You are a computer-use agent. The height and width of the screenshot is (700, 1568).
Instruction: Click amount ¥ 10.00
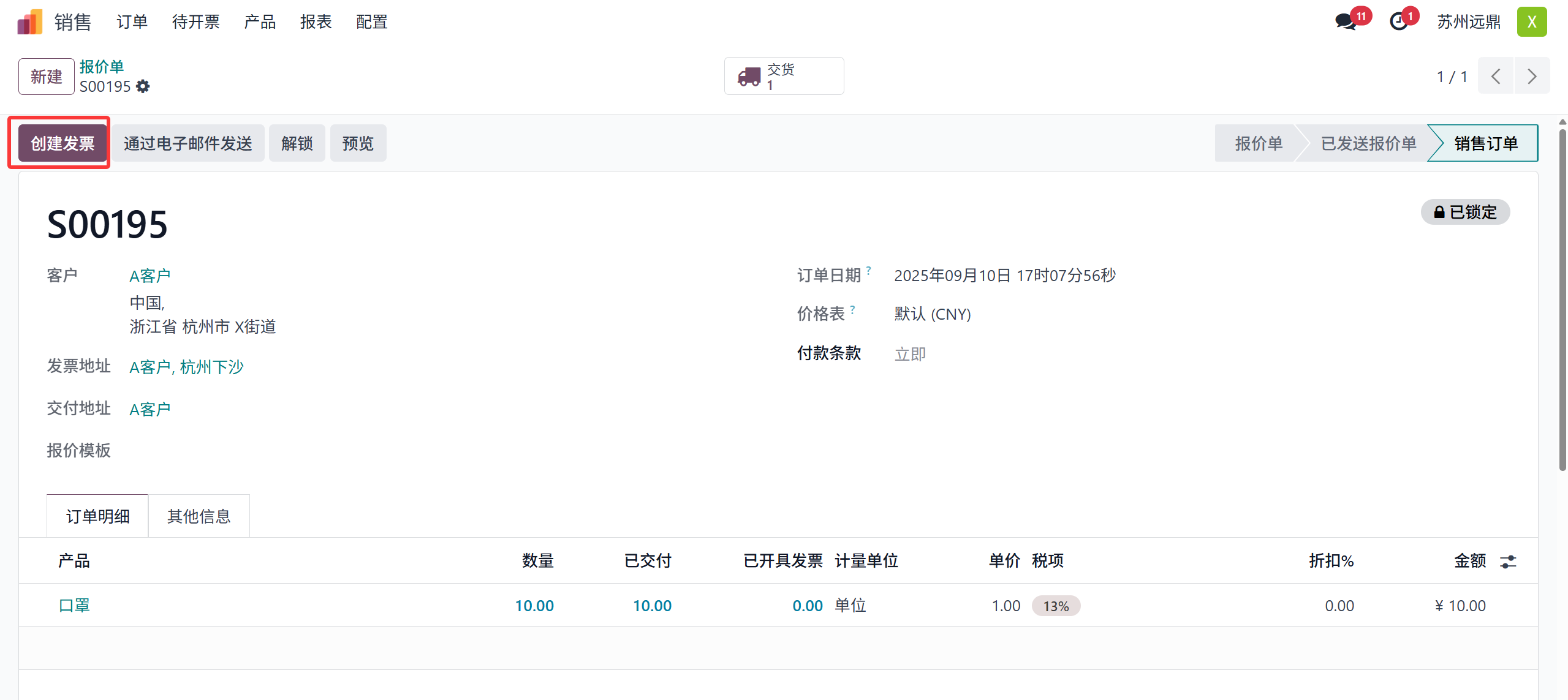click(x=1460, y=606)
